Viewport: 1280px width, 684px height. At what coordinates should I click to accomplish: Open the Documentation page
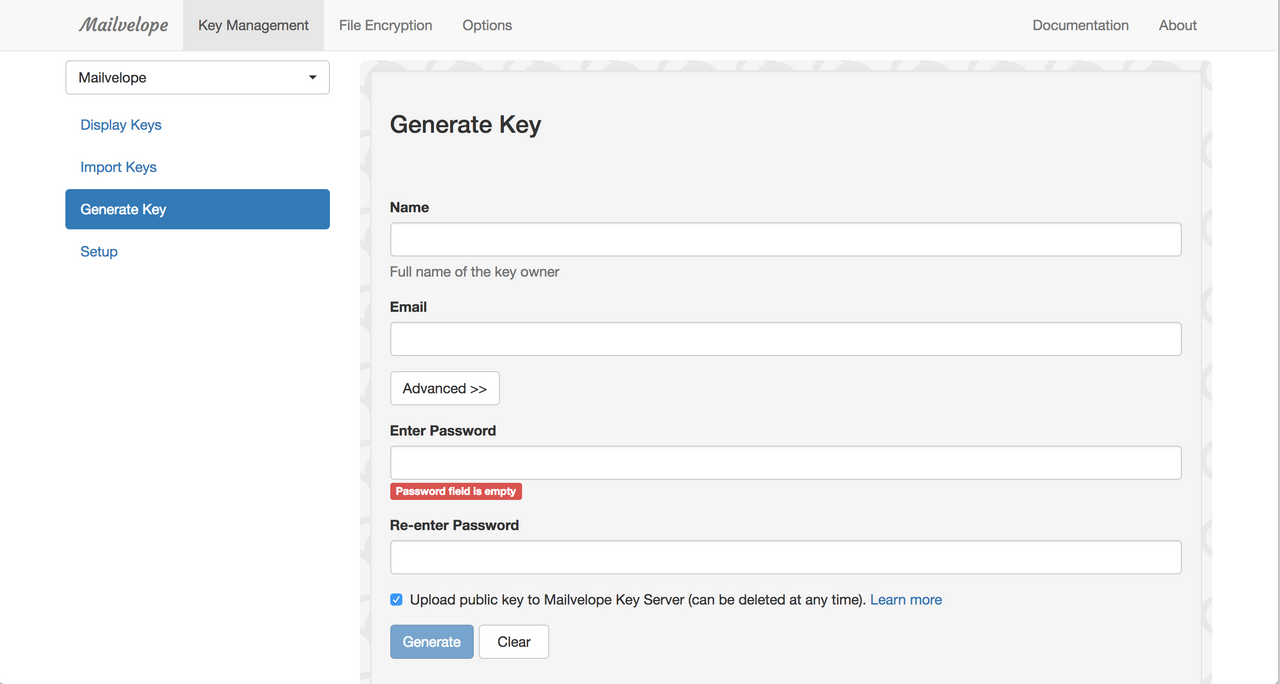pyautogui.click(x=1080, y=25)
